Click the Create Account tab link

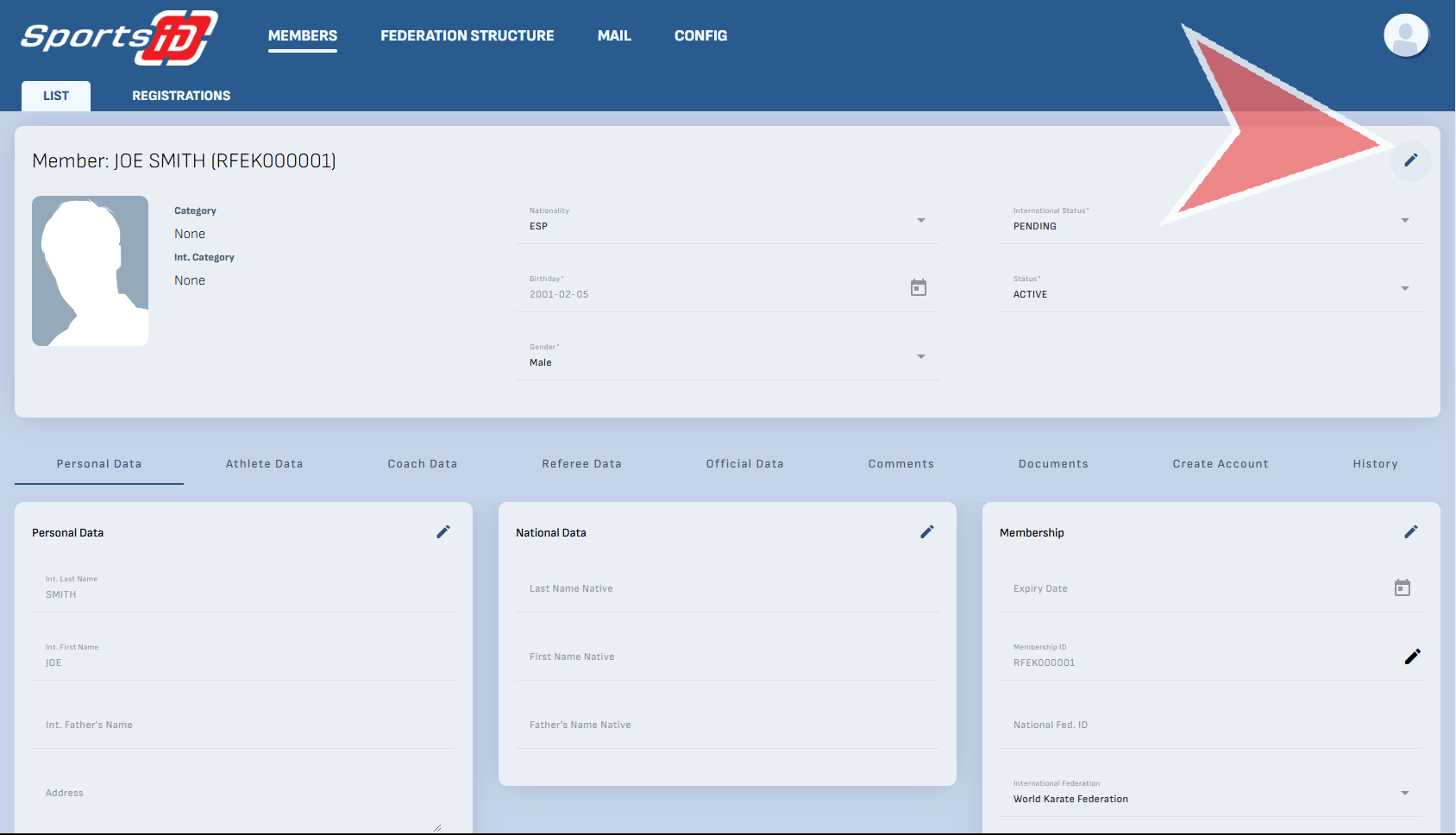pos(1220,464)
